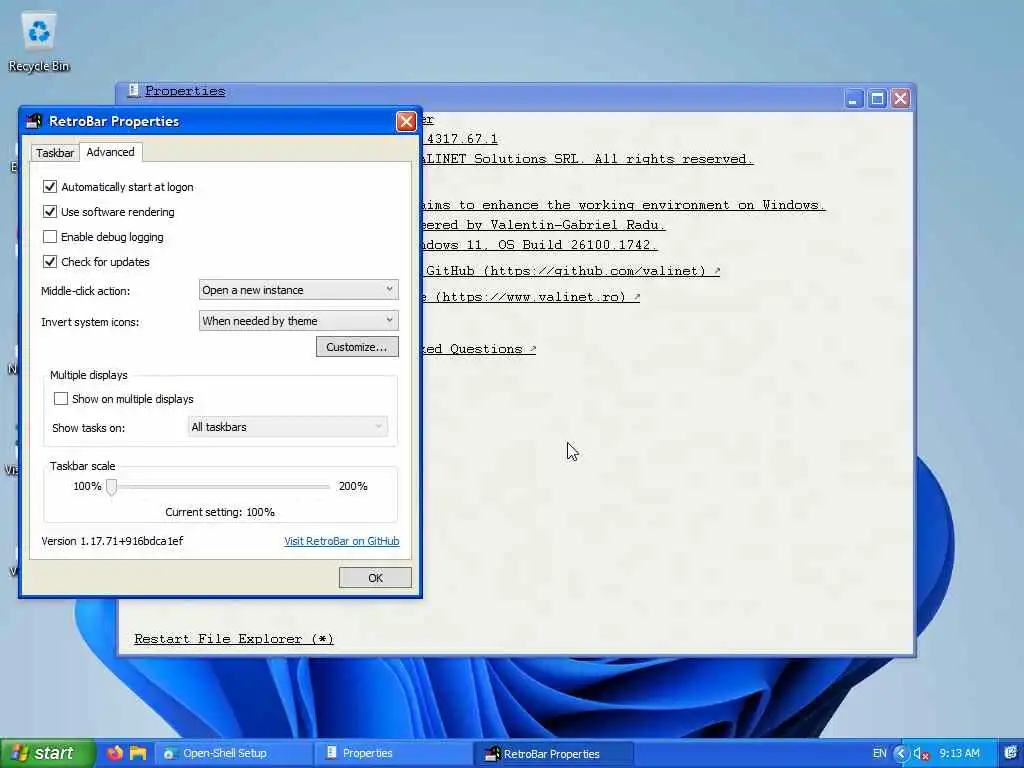This screenshot has height=768, width=1024.
Task: Select the Advanced tab
Action: click(110, 152)
